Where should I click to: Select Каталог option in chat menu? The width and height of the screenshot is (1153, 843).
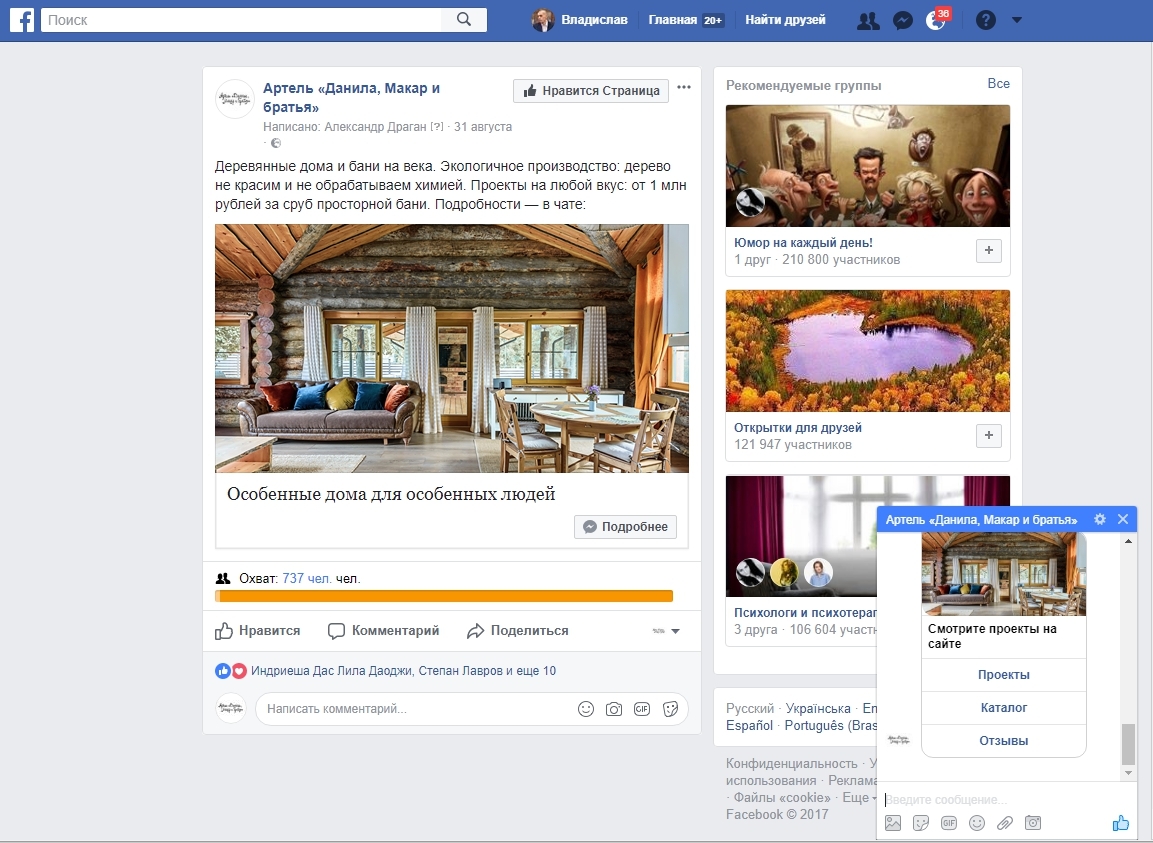click(x=1003, y=708)
